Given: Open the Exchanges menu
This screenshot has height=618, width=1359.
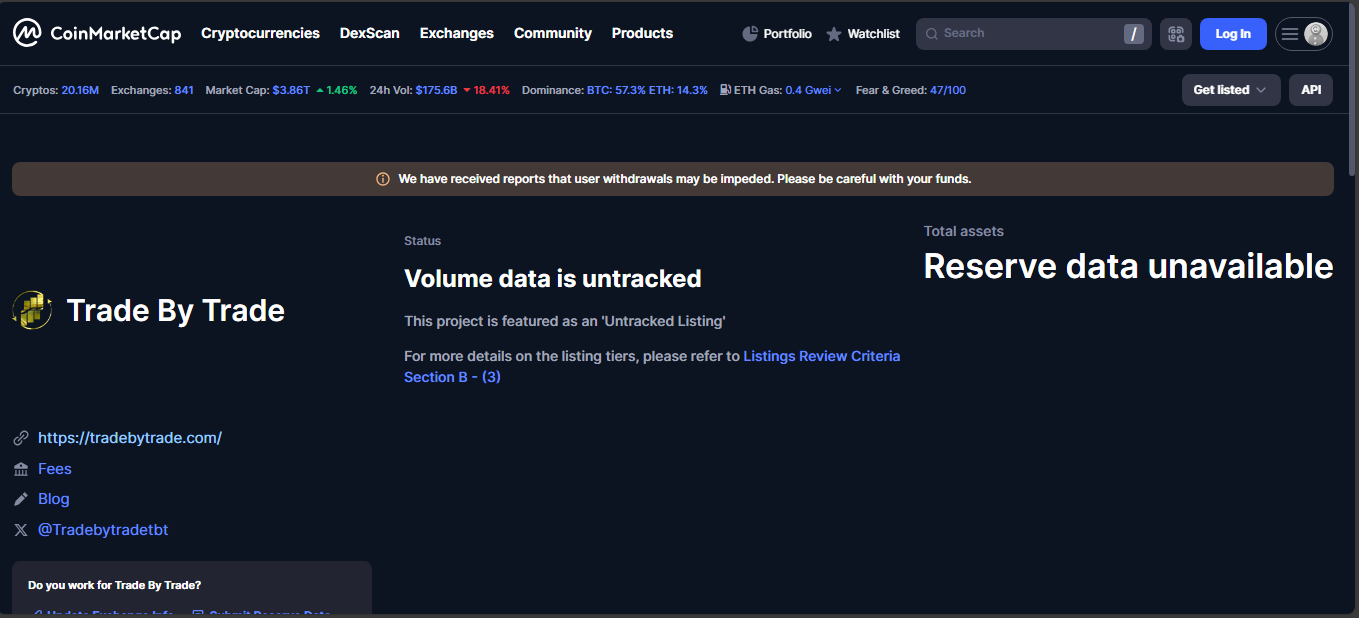Looking at the screenshot, I should click(x=456, y=33).
